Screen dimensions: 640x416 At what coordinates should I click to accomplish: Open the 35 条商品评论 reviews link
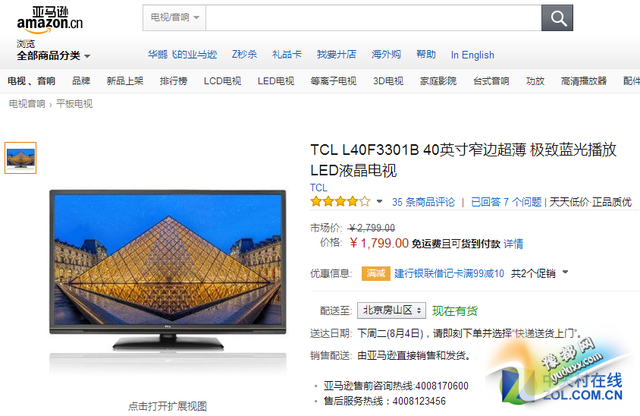423,202
